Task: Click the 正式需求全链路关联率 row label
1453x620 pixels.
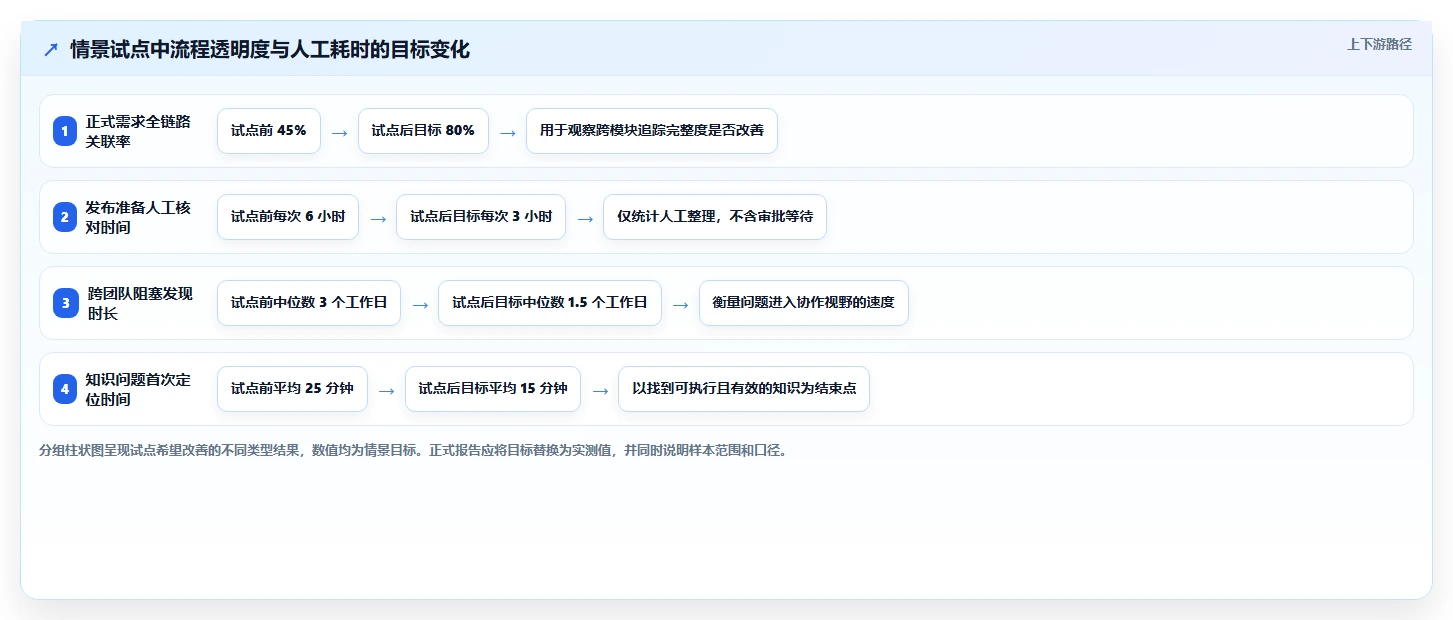Action: pos(138,131)
